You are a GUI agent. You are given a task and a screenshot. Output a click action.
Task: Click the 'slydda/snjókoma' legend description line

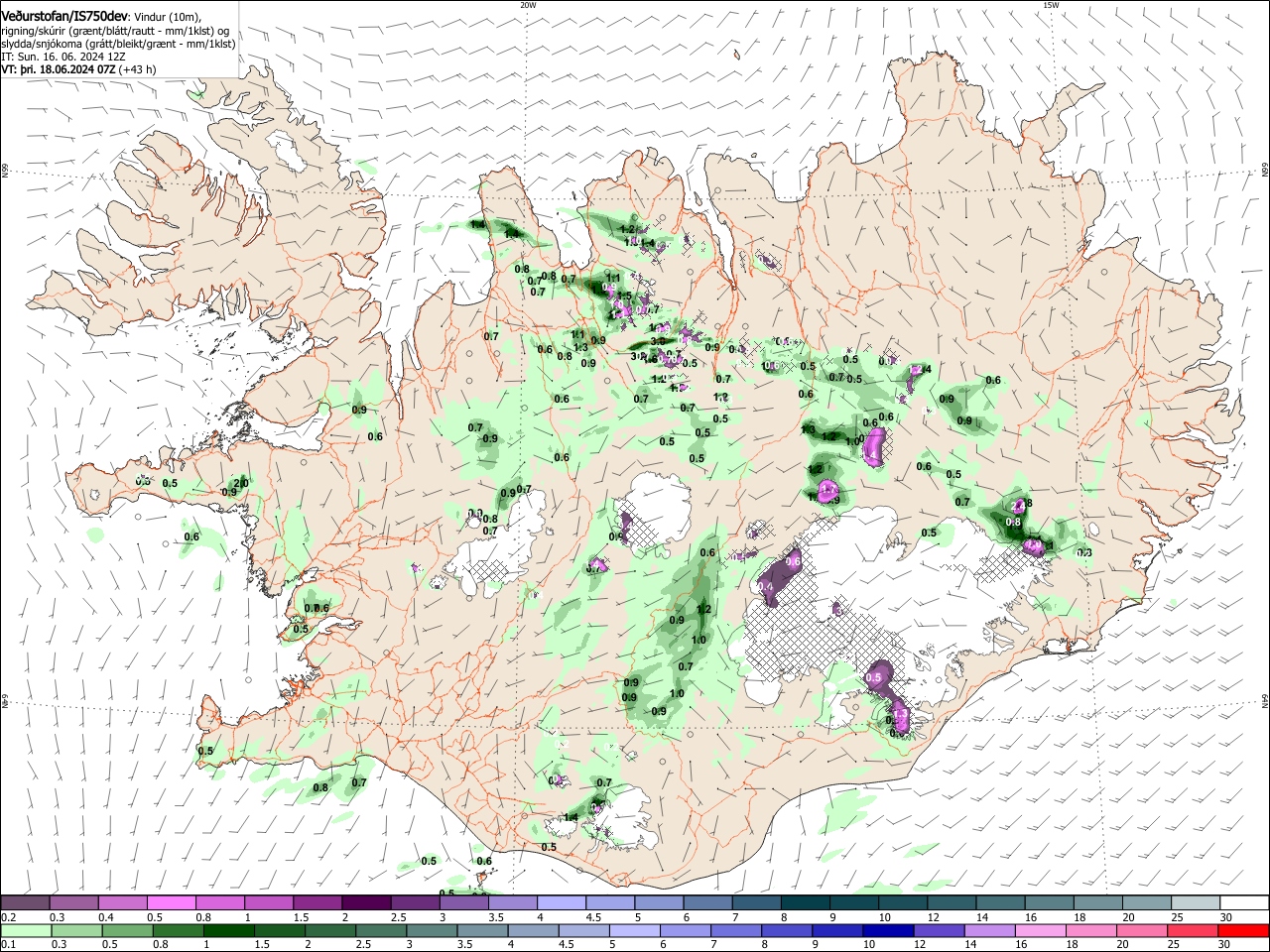[118, 44]
